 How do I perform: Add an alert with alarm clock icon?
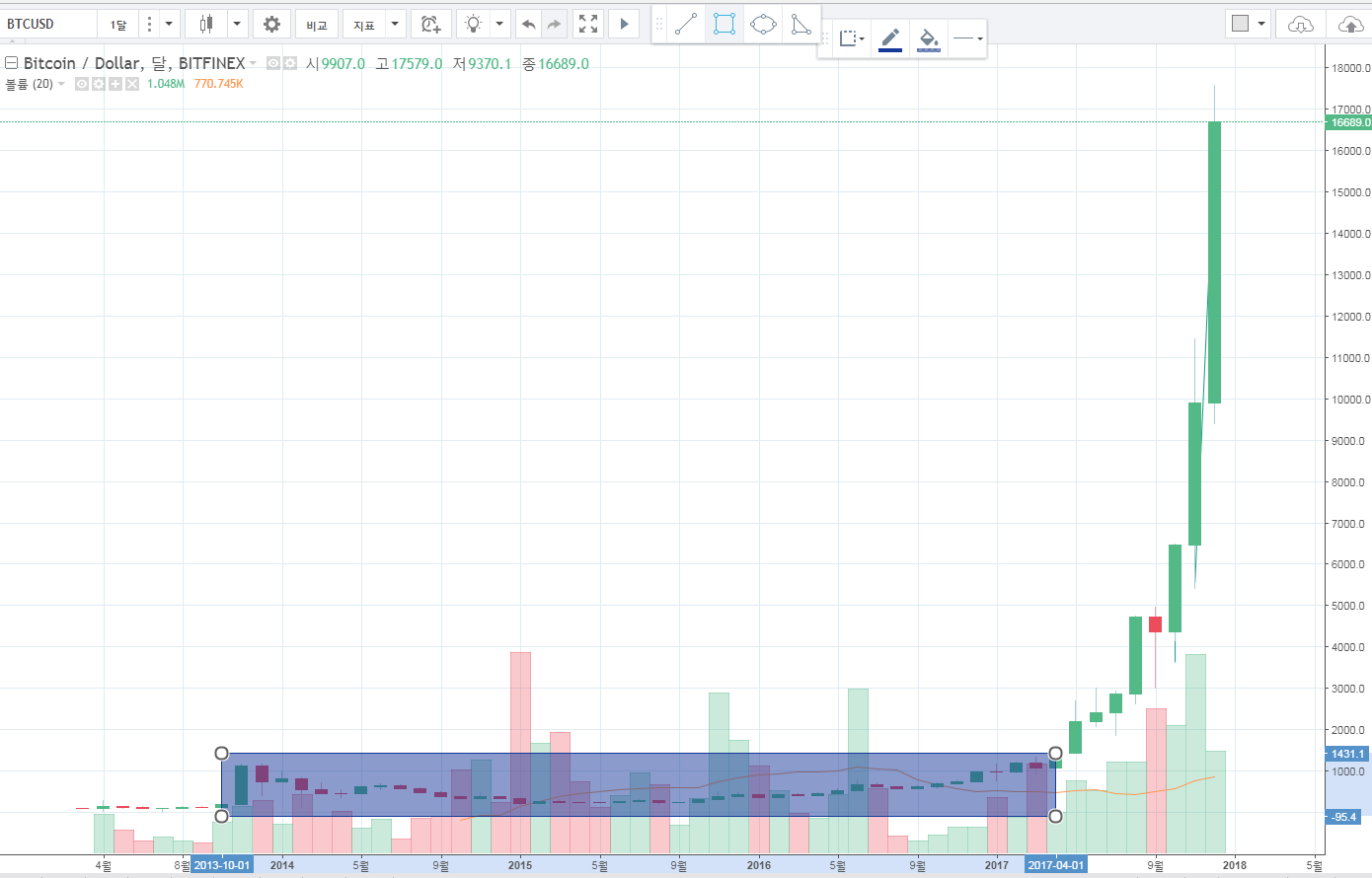[430, 24]
